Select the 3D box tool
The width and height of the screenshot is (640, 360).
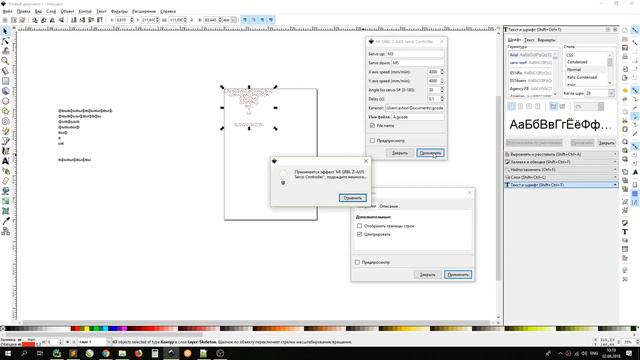(5, 91)
